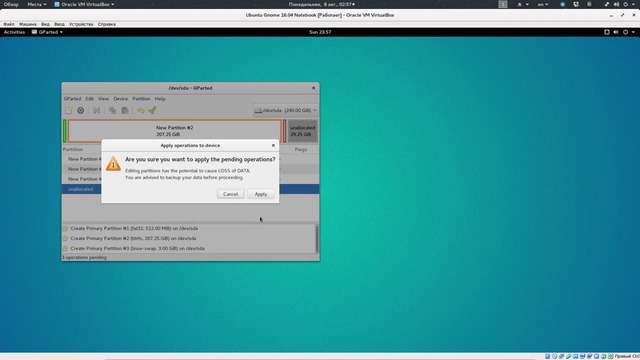Viewport: 640px width, 360px height.
Task: Click the Copy partition toolbar icon
Action: tap(112, 110)
